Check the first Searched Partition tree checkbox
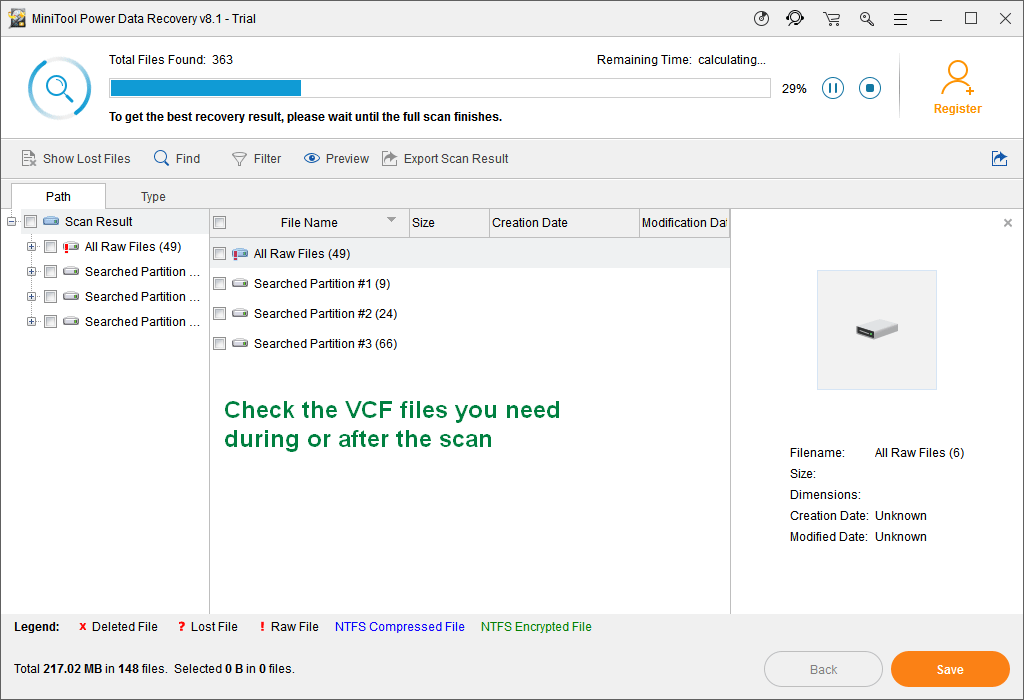Viewport: 1024px width, 700px height. 50,272
